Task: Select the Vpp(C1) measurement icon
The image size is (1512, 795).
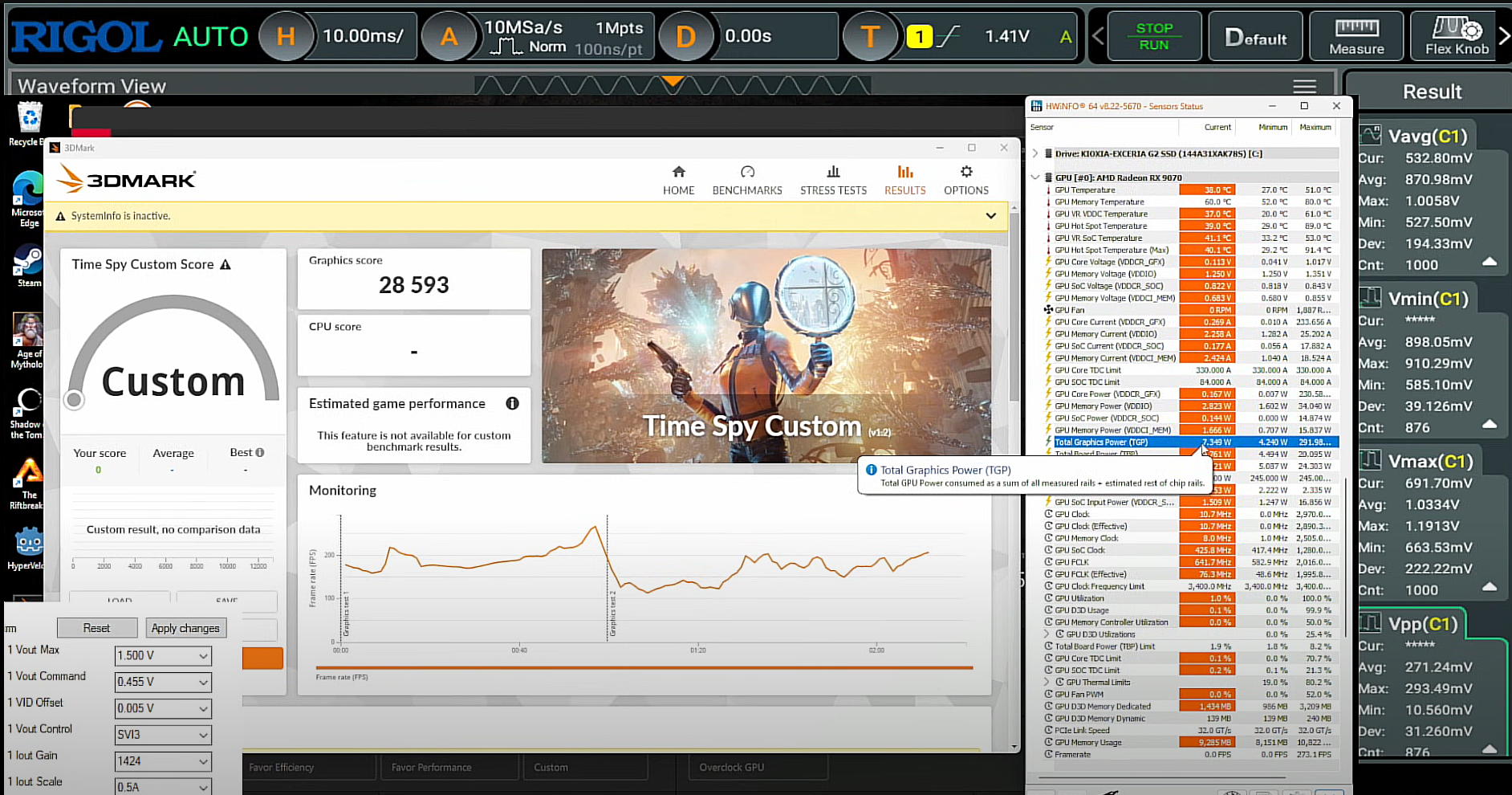Action: click(1371, 623)
